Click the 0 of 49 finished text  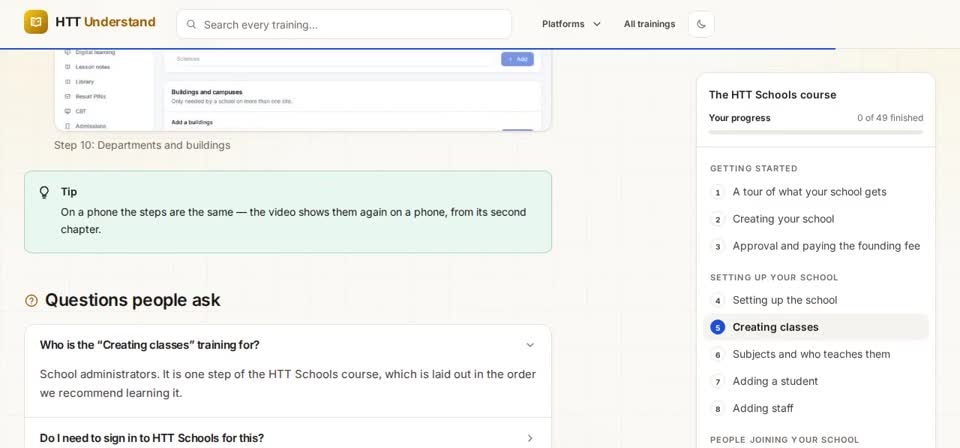(x=890, y=118)
